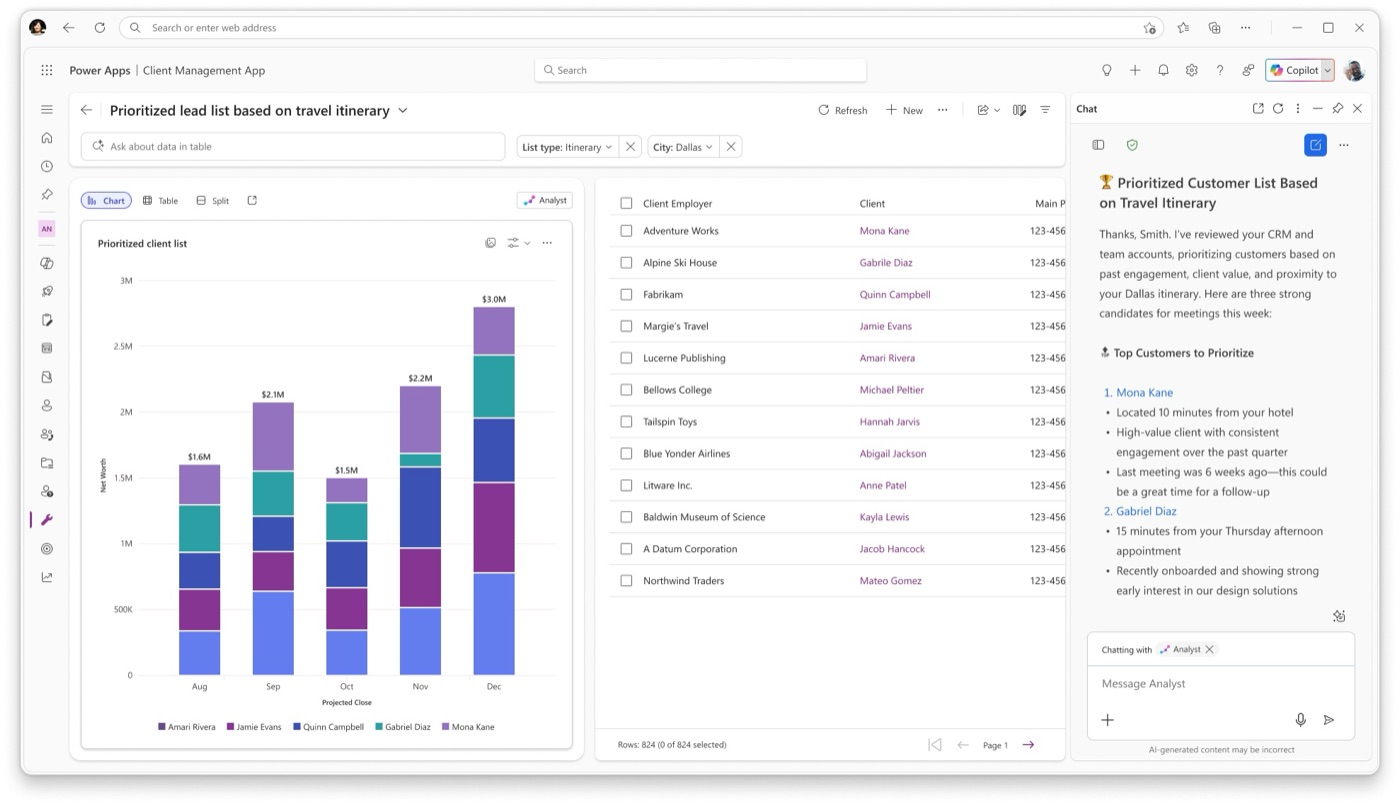Click Refresh in the command bar

[843, 110]
